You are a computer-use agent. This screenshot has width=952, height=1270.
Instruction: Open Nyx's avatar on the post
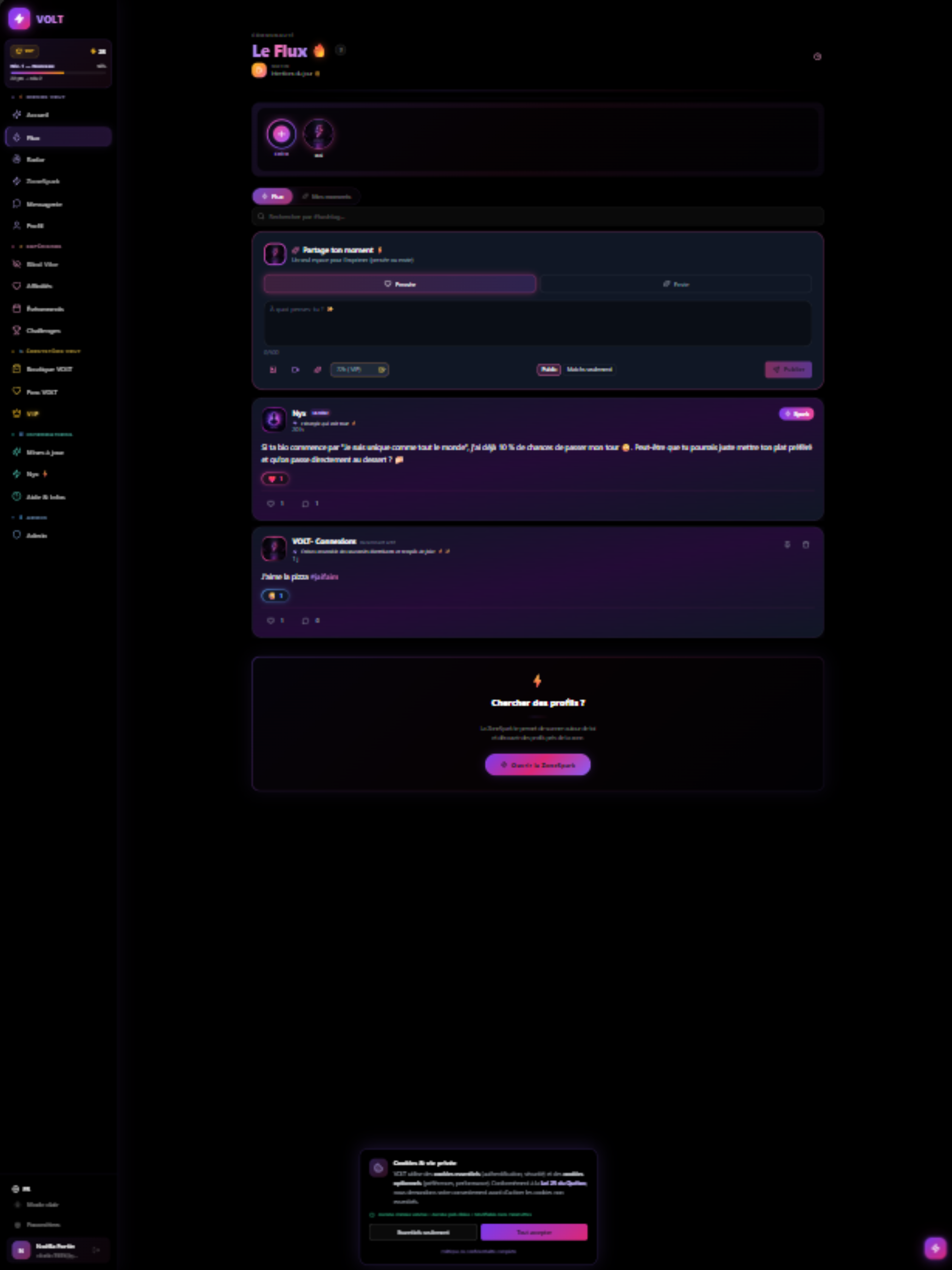pos(274,419)
